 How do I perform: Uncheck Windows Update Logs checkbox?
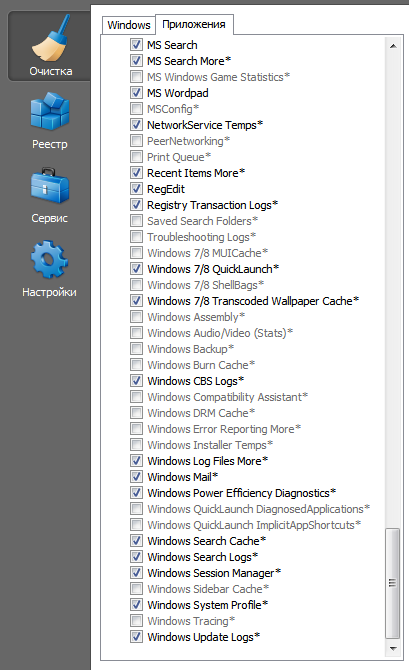pos(136,637)
